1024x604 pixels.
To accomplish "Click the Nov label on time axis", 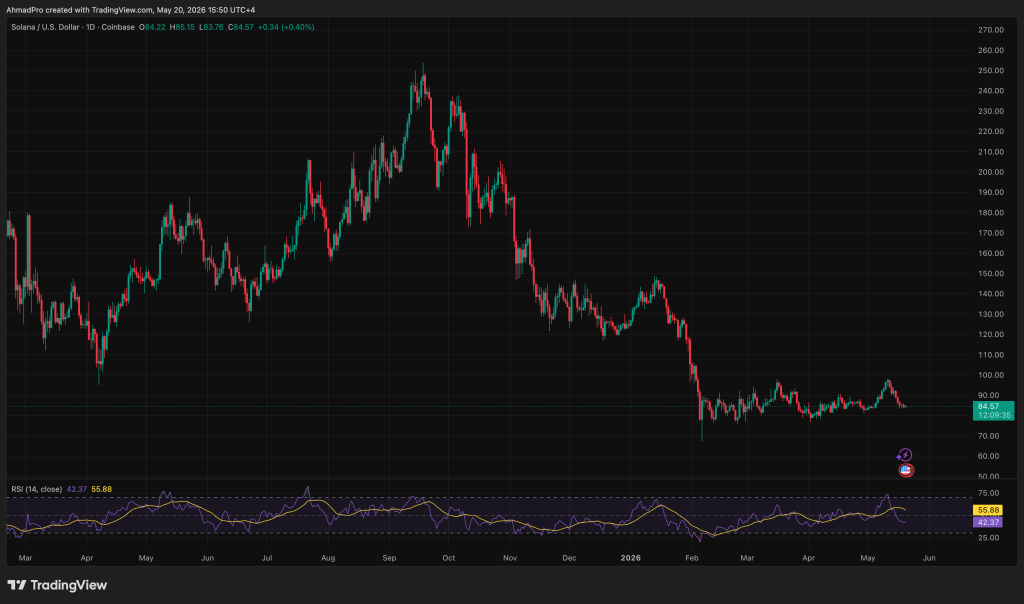I will tap(510, 558).
